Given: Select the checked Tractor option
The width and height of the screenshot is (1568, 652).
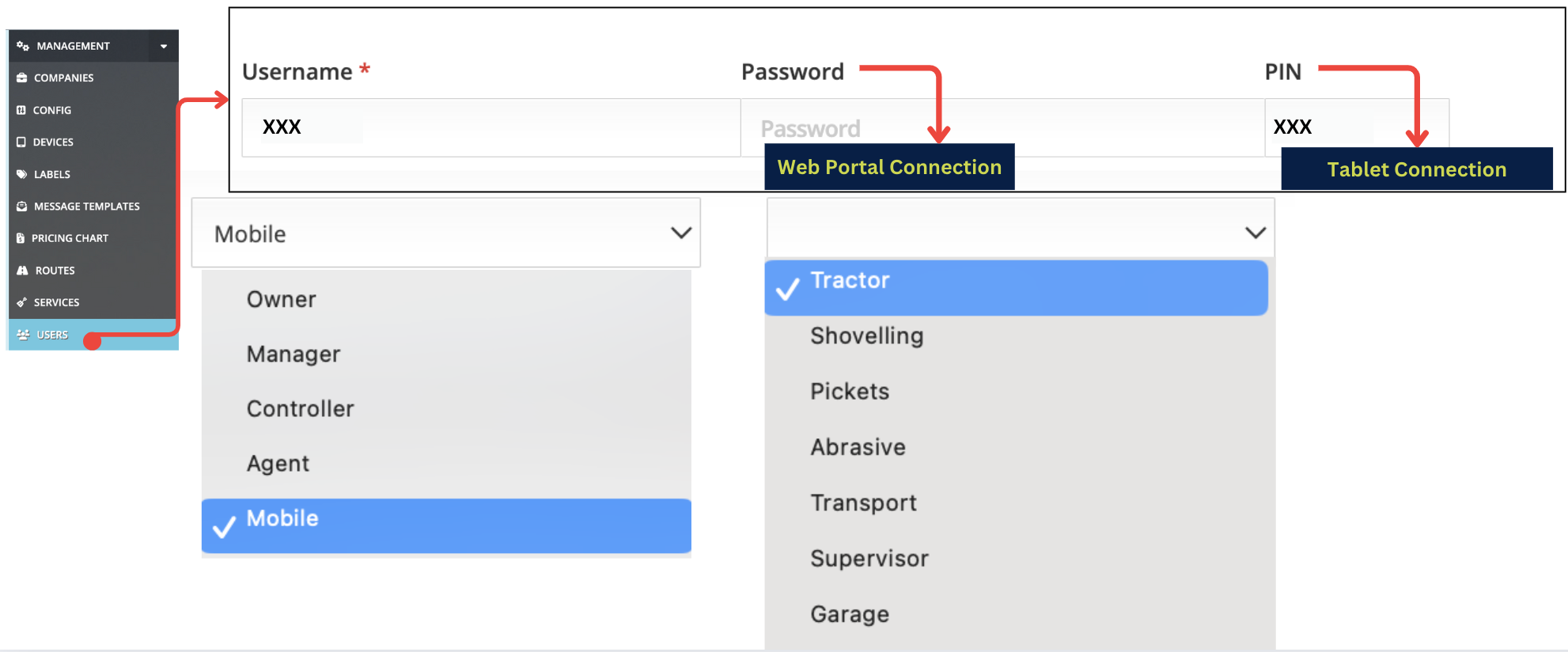Looking at the screenshot, I should pos(1017,288).
